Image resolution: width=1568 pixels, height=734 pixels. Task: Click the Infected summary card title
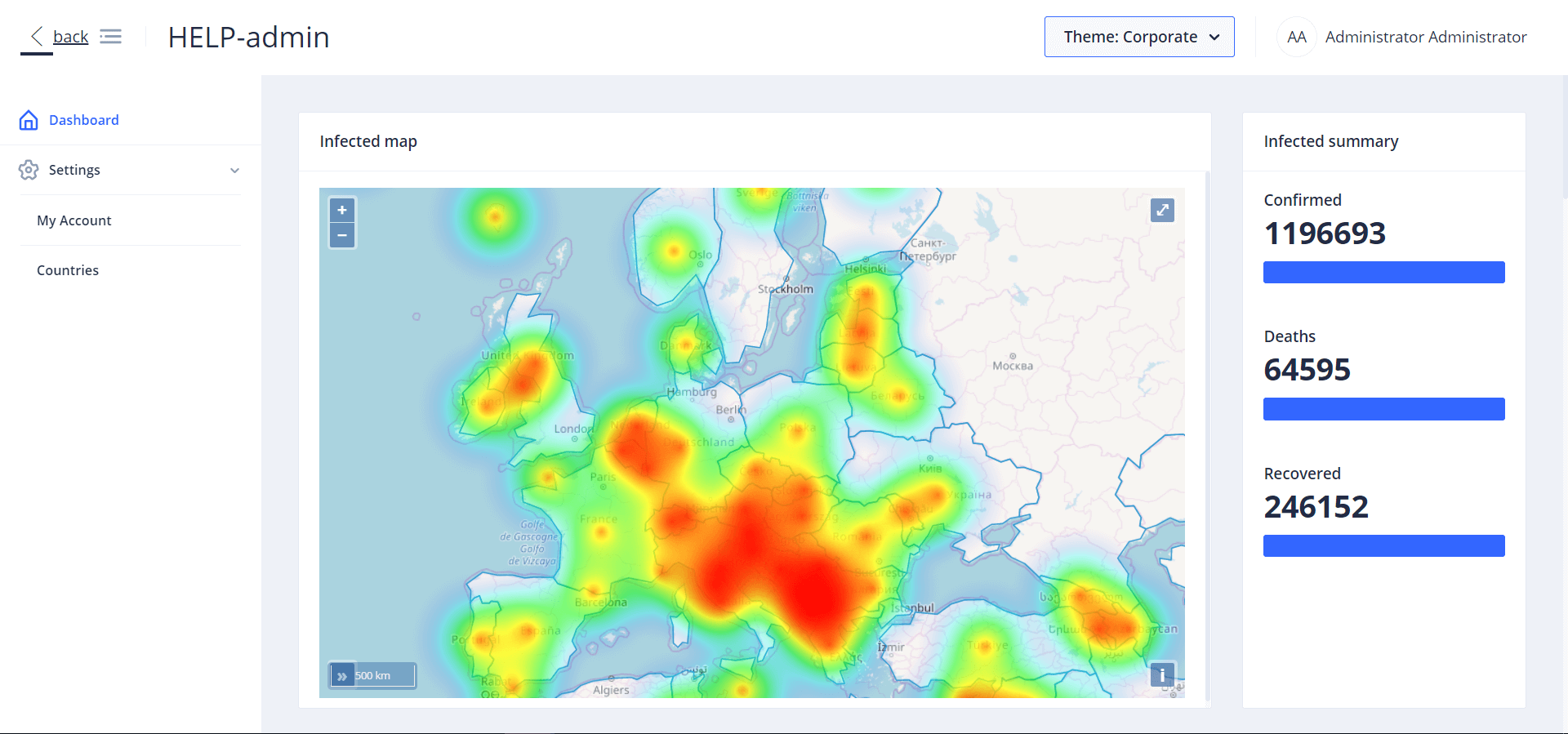(1330, 141)
